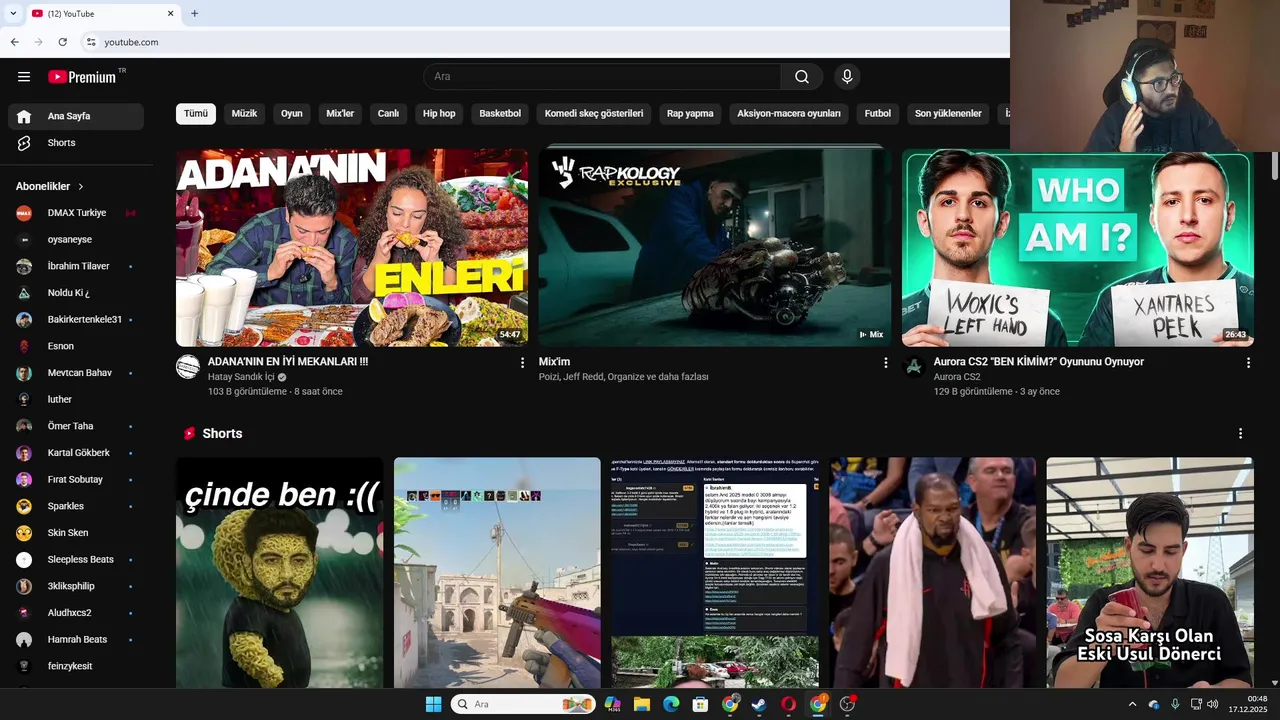Click Hatay Sandık İçi channel avatar
The height and width of the screenshot is (720, 1280).
(x=188, y=367)
